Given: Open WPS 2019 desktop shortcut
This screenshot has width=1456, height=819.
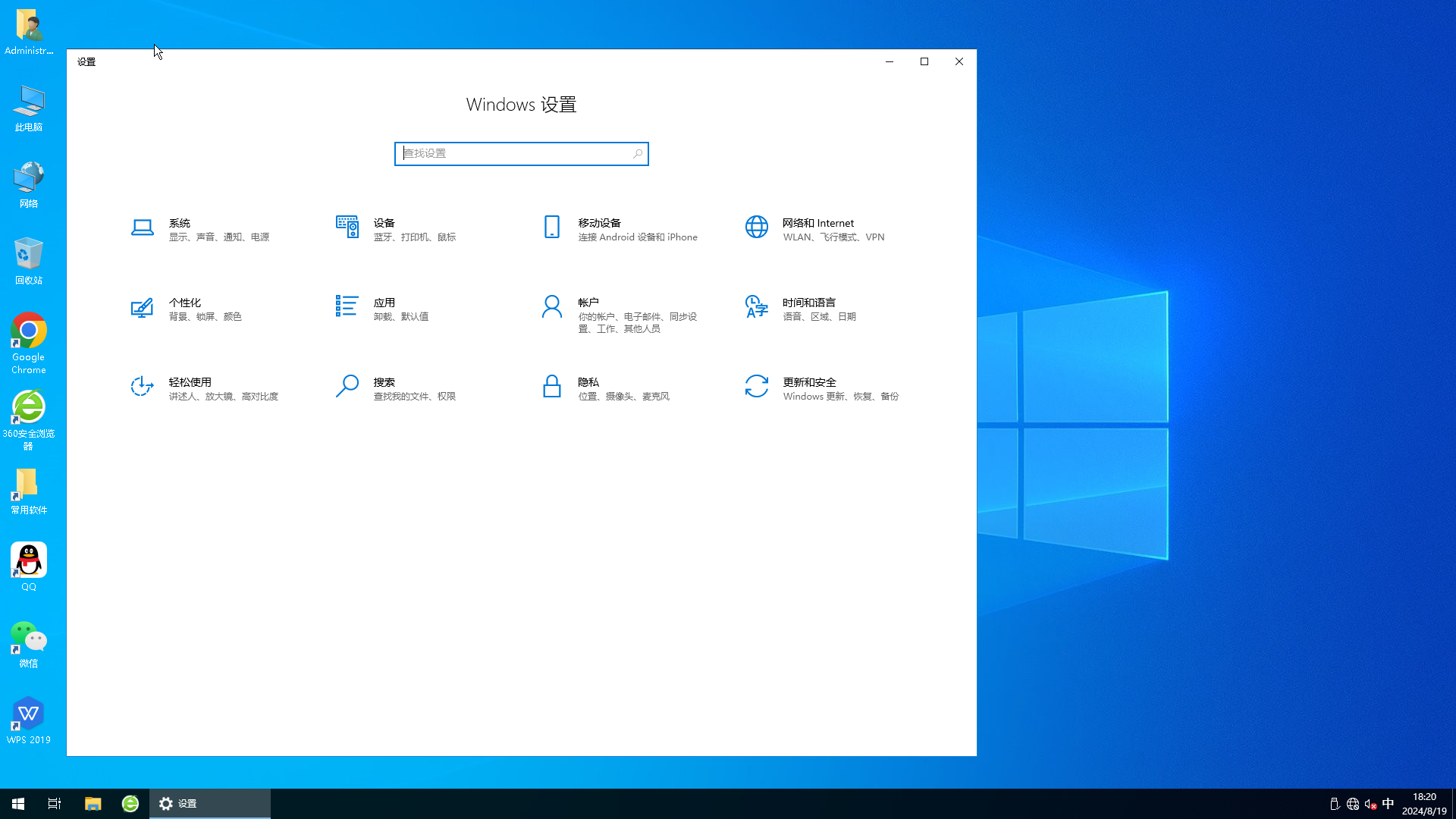Looking at the screenshot, I should click(28, 720).
